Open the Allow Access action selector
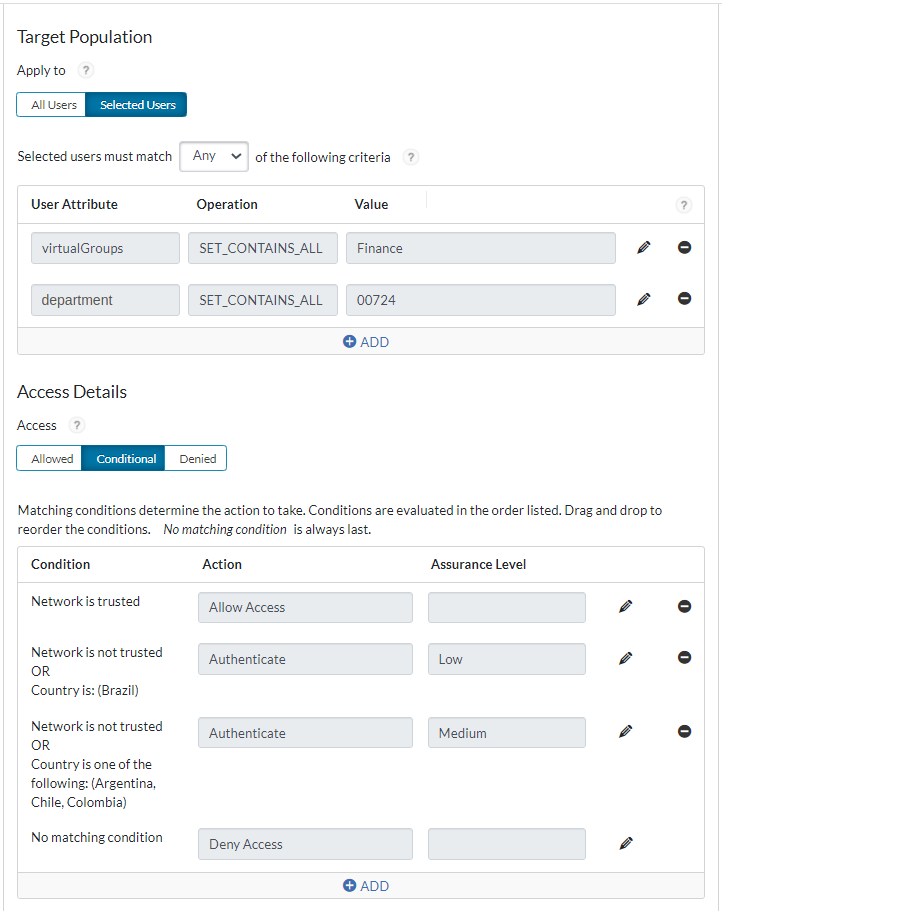Screen dimensions: 900x911 (x=305, y=606)
